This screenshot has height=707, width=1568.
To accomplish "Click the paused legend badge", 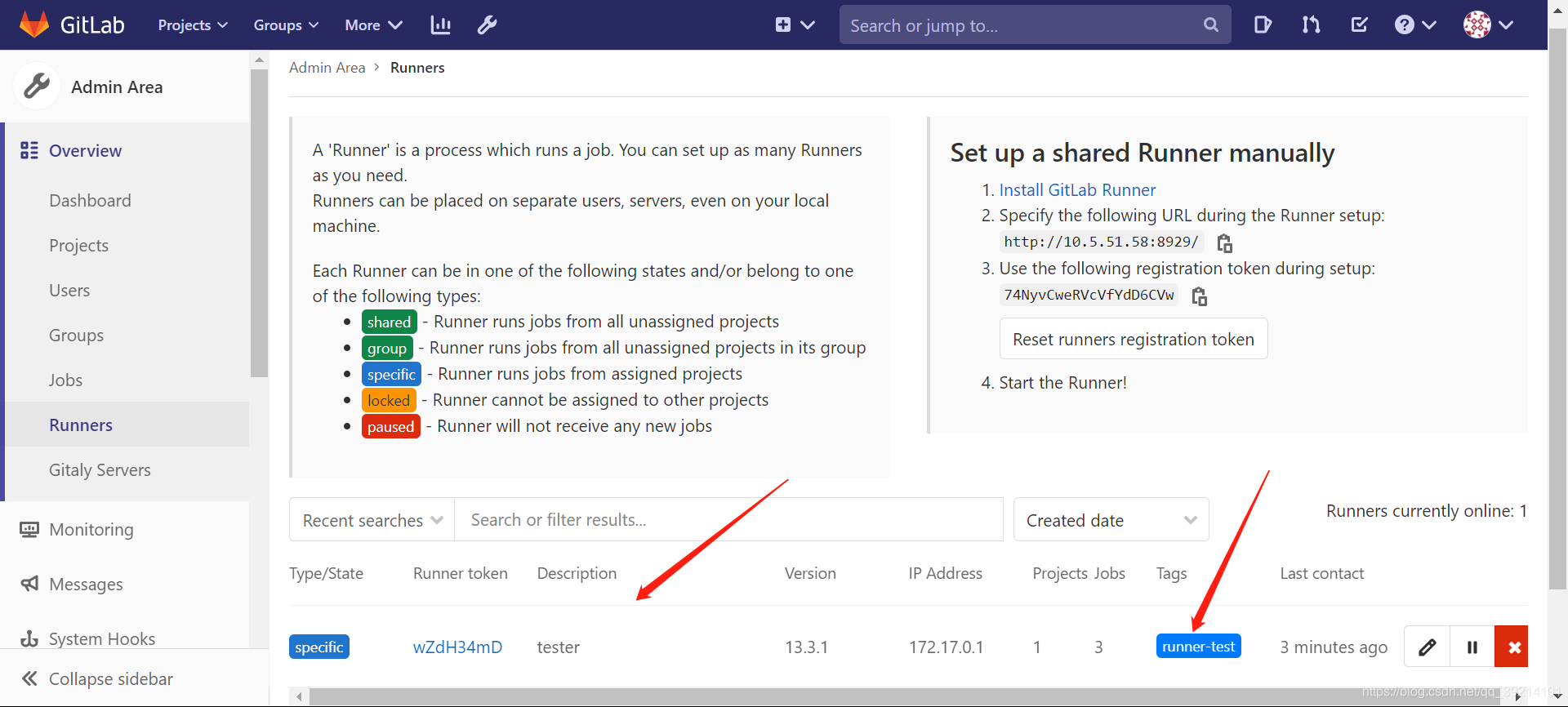I will (x=391, y=426).
